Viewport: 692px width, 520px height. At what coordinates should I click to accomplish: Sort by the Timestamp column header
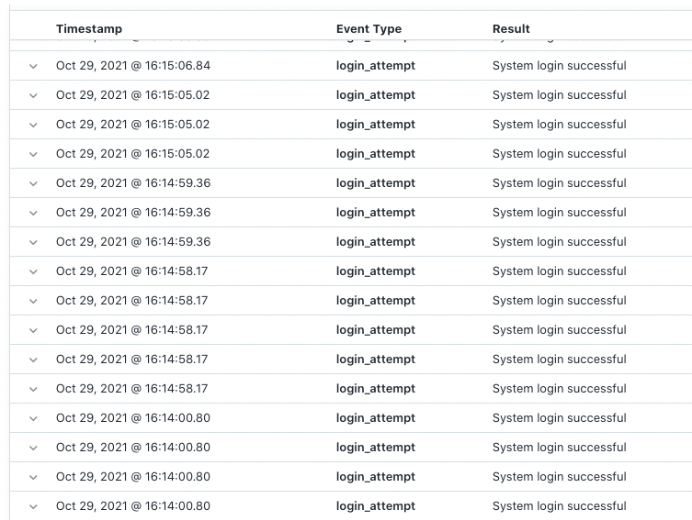pos(89,29)
